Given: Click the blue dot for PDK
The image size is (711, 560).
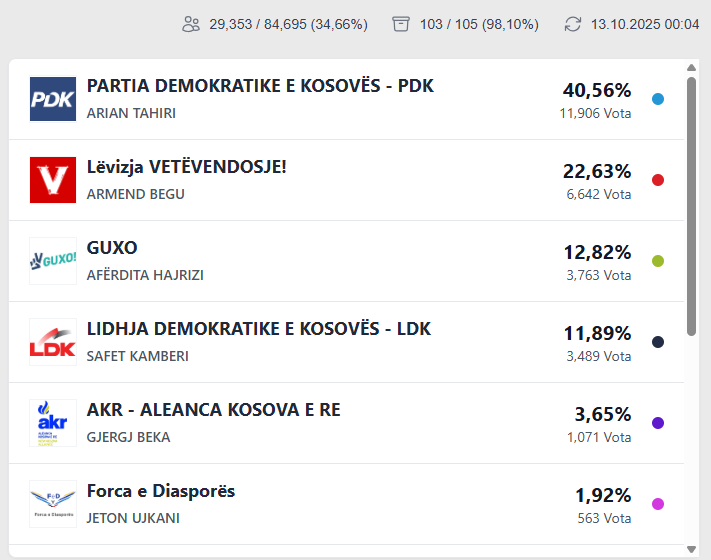Looking at the screenshot, I should [657, 99].
